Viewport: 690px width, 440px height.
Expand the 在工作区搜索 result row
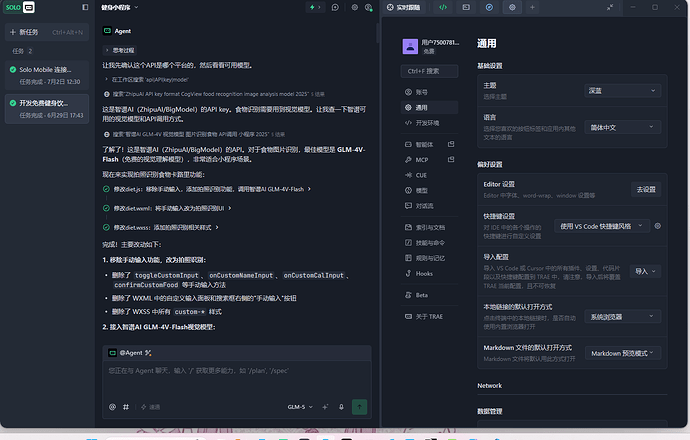[147, 80]
